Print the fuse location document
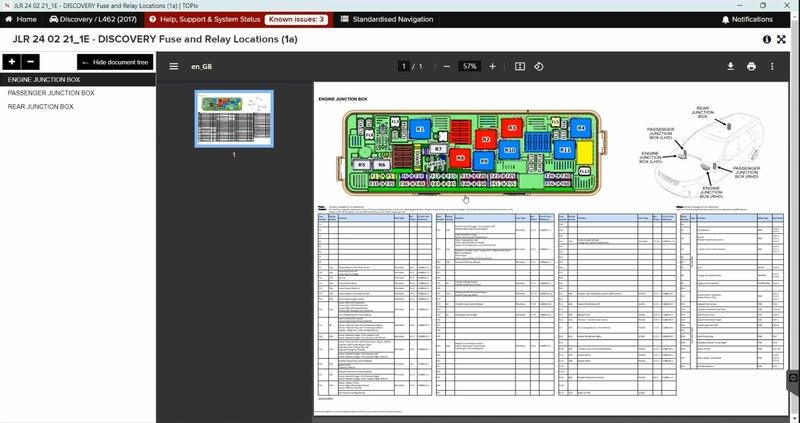Screen dimensions: 800x423 tap(751, 66)
